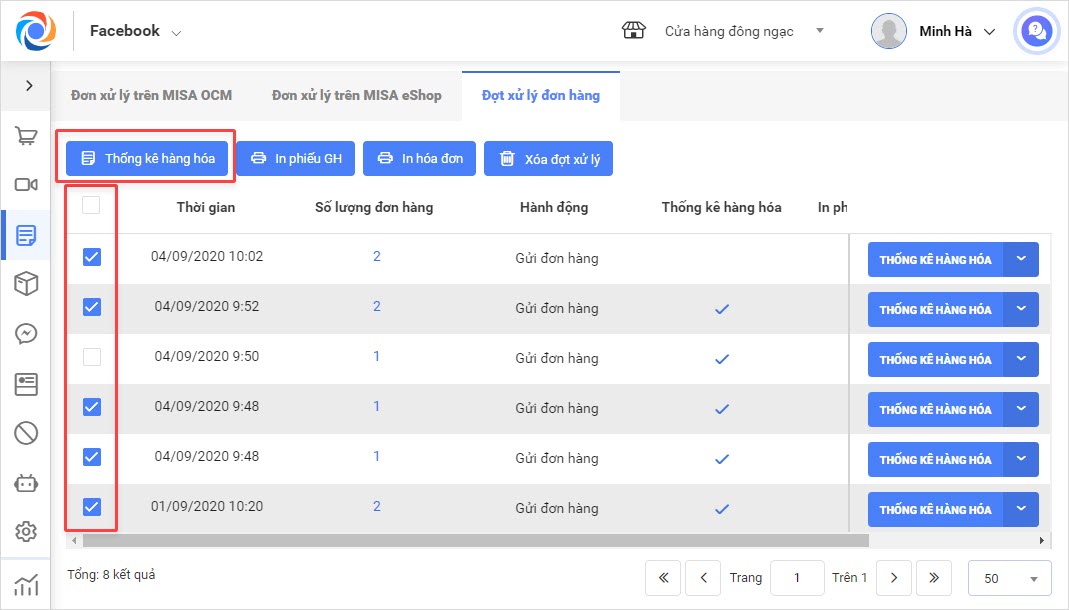
Task: Switch to Đơn xử lý trên MISA OCM tab
Action: pos(151,96)
